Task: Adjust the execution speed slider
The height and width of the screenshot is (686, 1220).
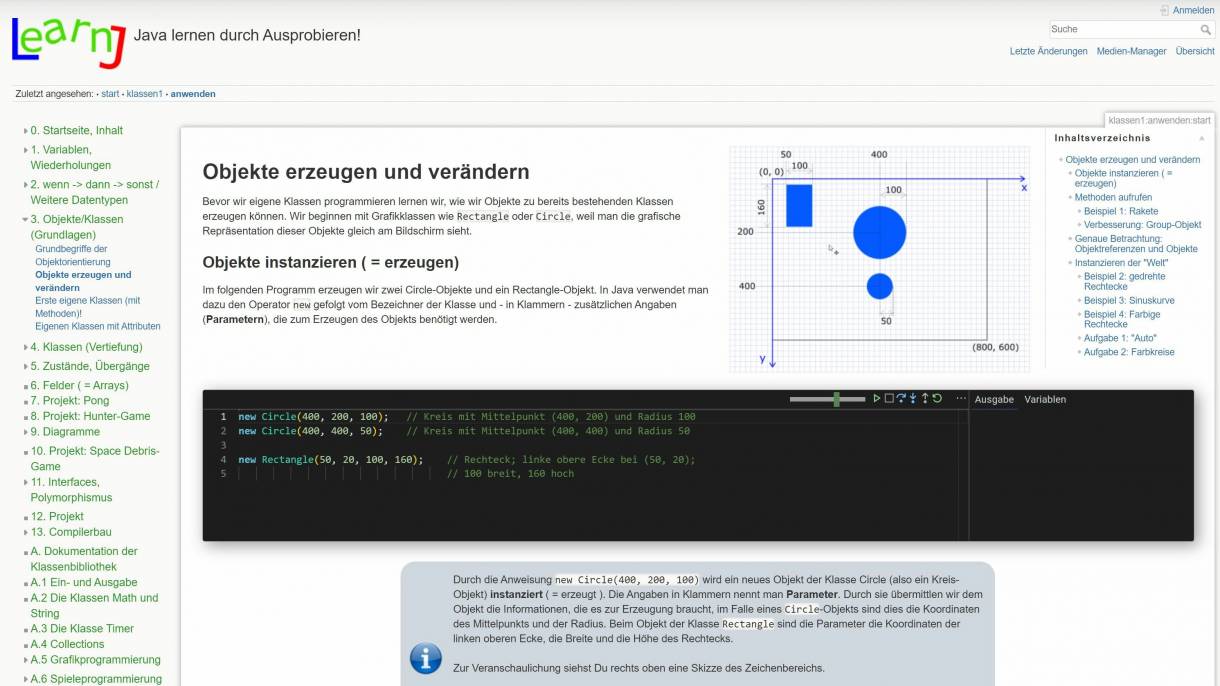Action: coord(836,399)
